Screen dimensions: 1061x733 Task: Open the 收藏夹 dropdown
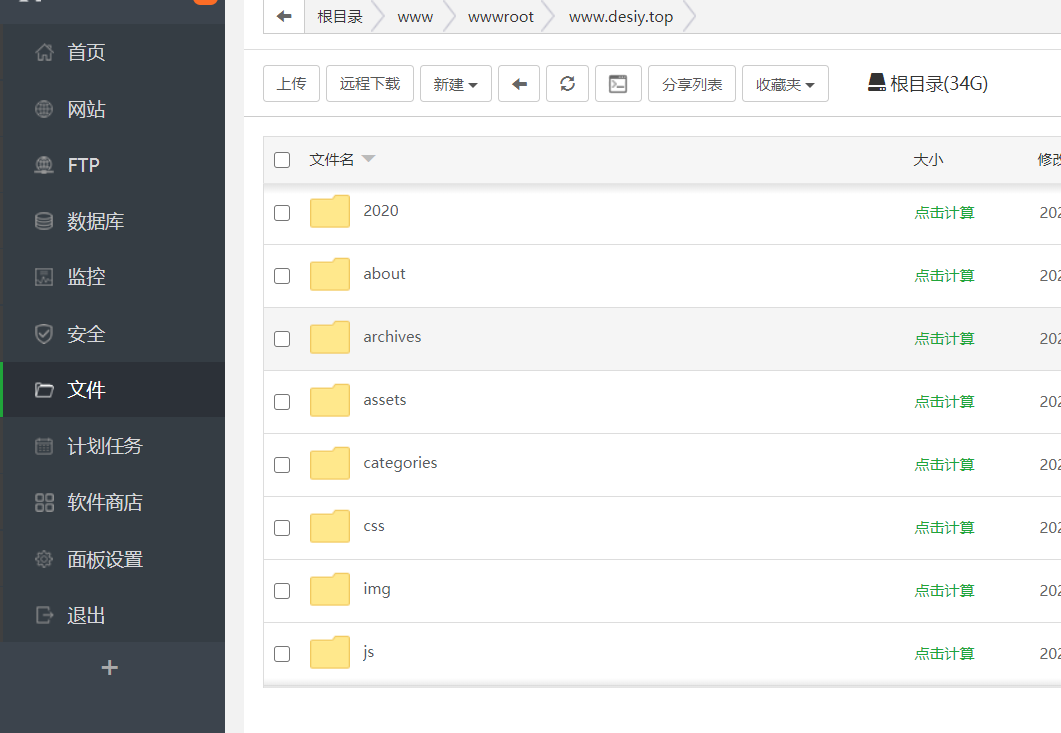pyautogui.click(x=785, y=84)
